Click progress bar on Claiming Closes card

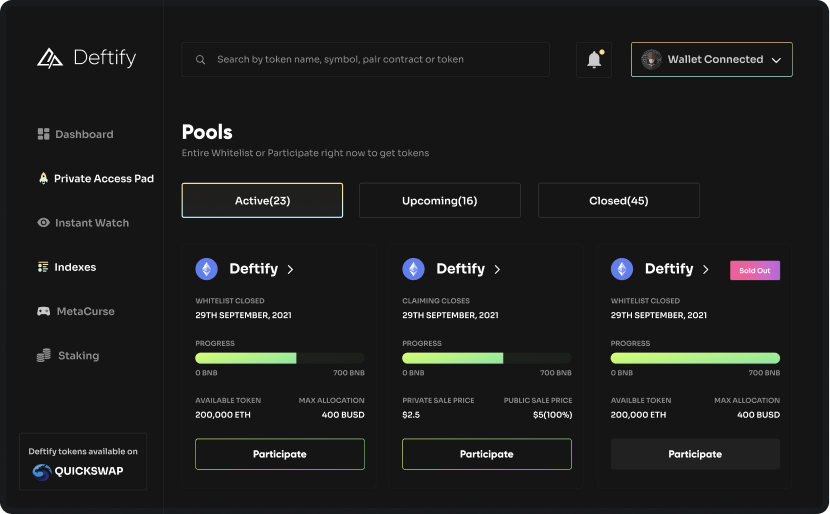[x=486, y=358]
